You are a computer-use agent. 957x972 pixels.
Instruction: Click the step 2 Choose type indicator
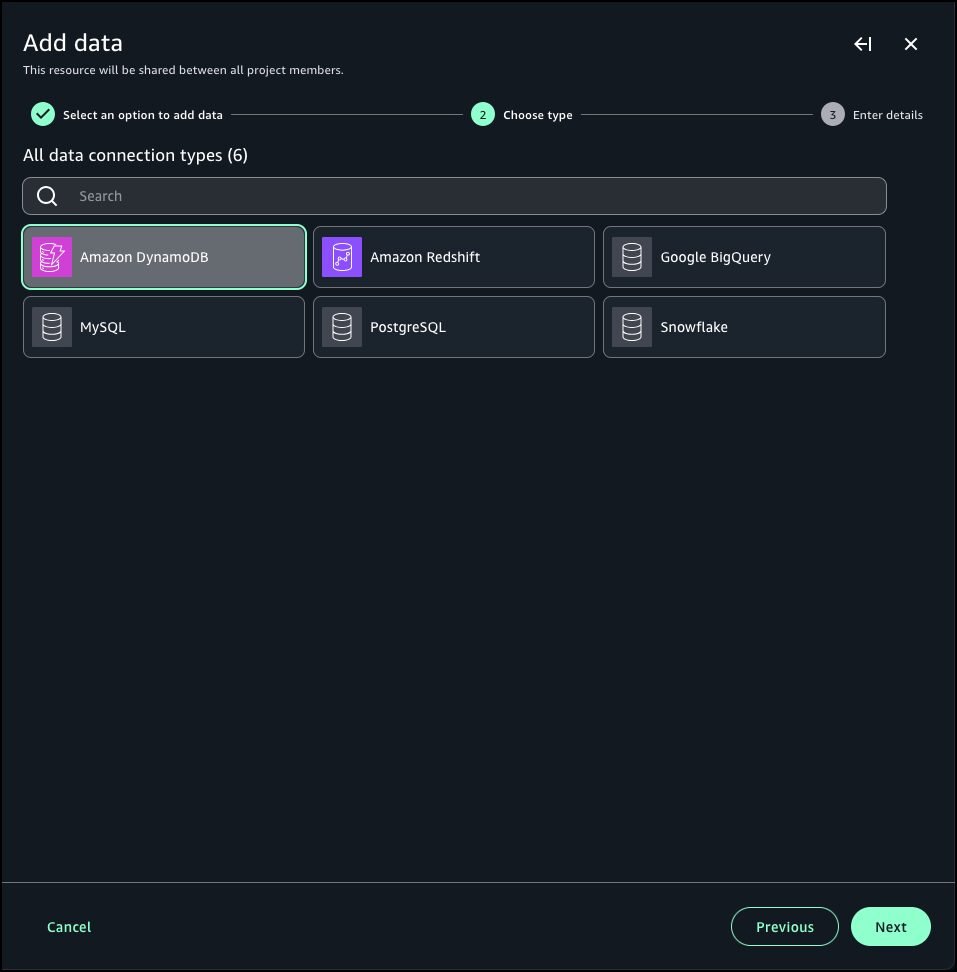click(482, 115)
